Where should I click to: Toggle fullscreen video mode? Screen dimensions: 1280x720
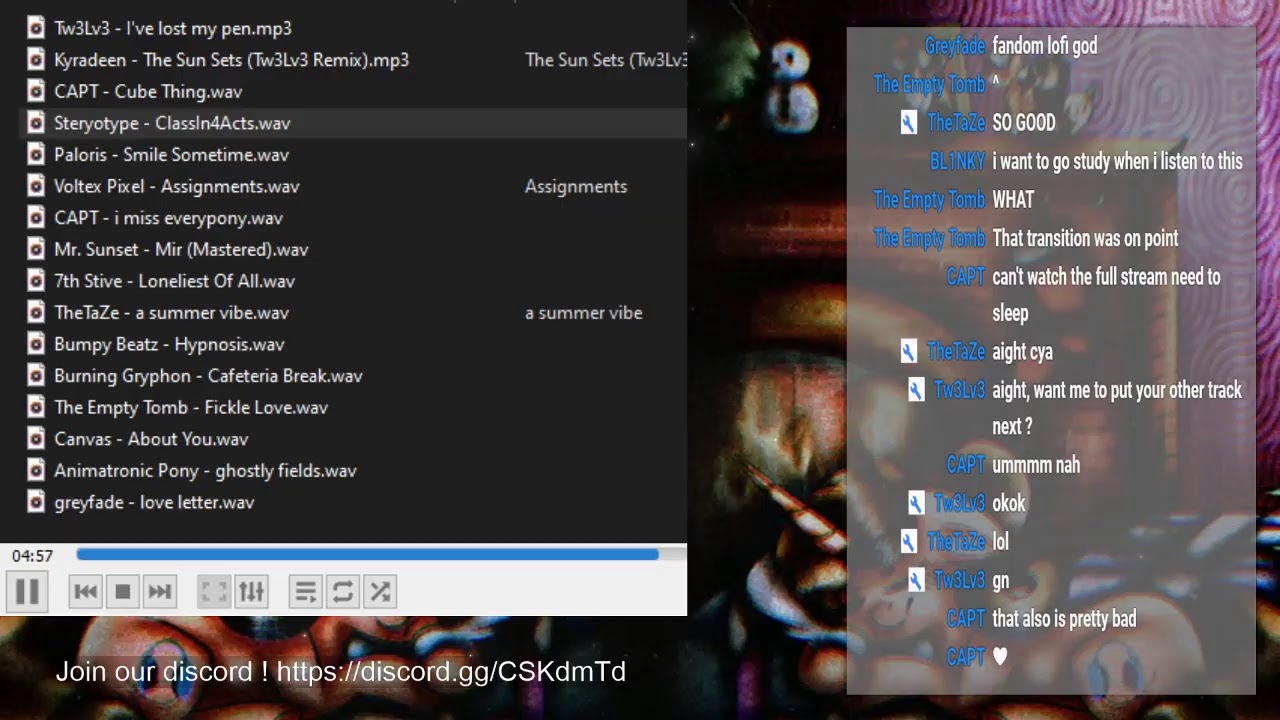click(214, 592)
